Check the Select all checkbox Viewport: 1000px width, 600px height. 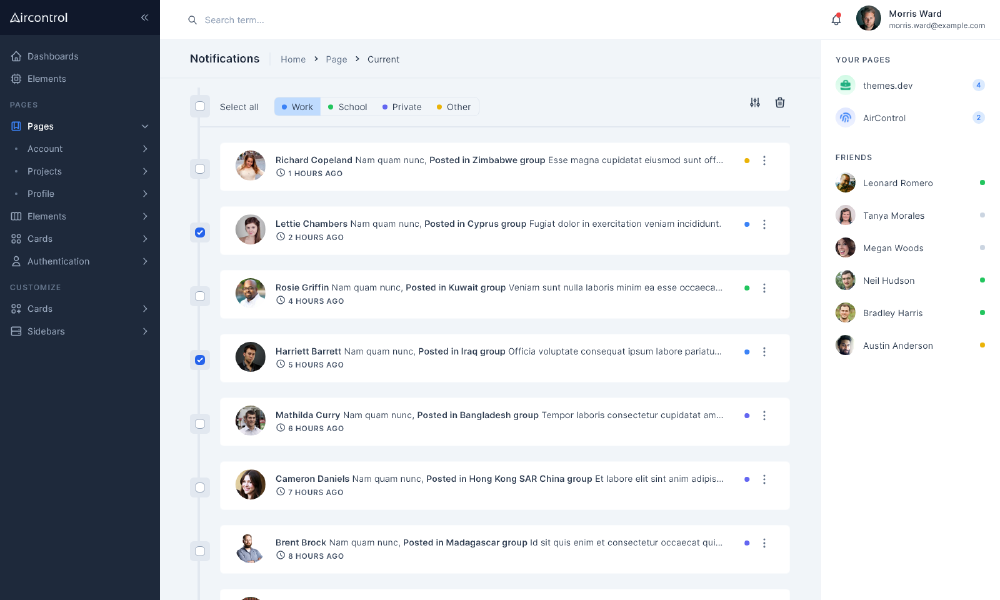click(x=200, y=106)
